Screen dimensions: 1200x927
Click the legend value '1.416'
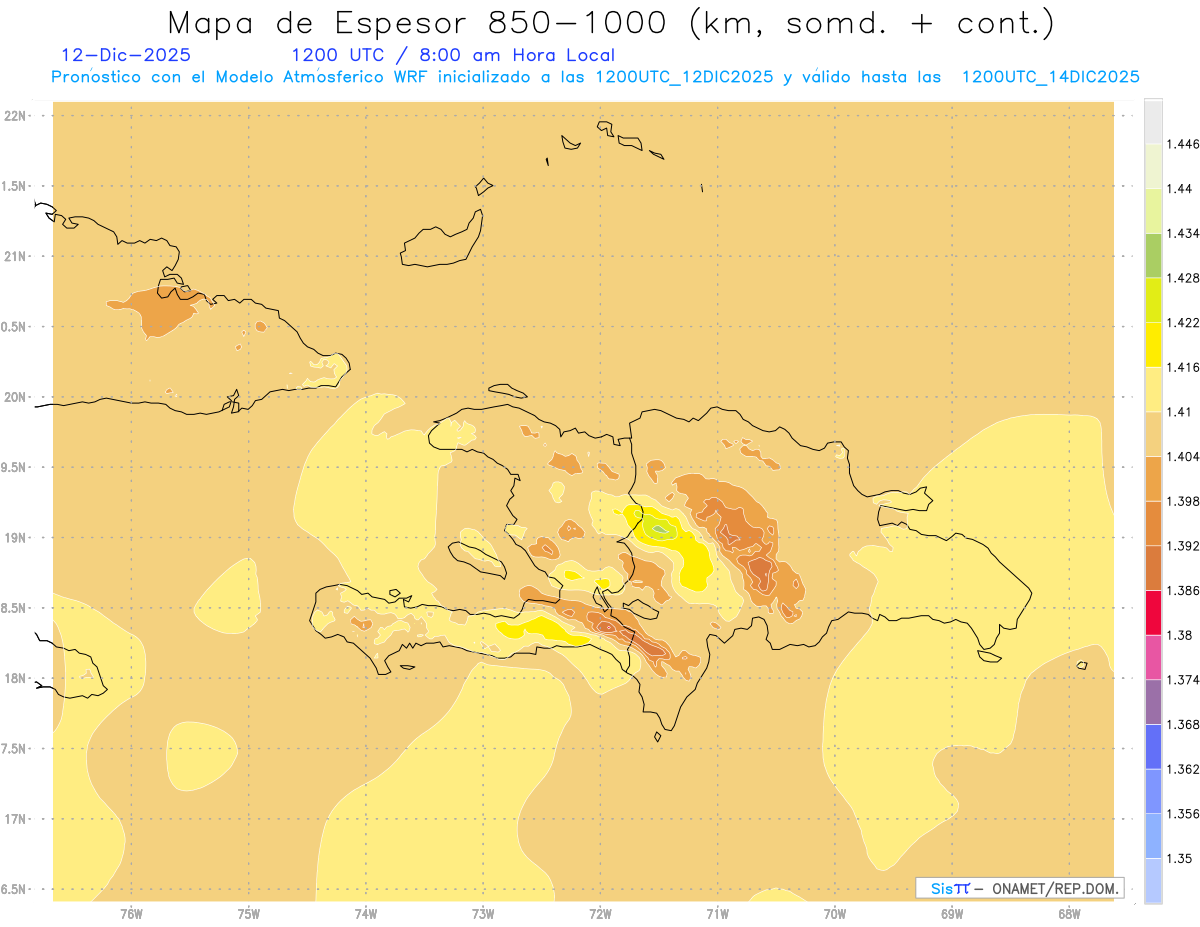click(1183, 367)
